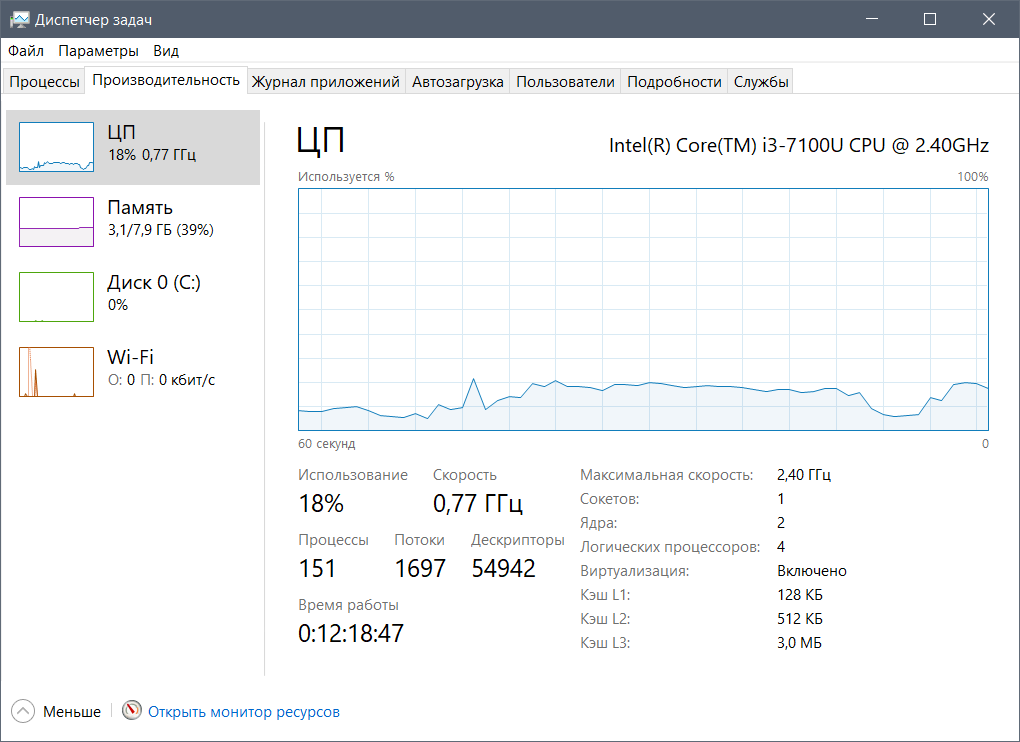Screen dimensions: 1020x742
Task: Click the Максимальная скорость value 2,40 ГГц
Action: click(x=803, y=475)
